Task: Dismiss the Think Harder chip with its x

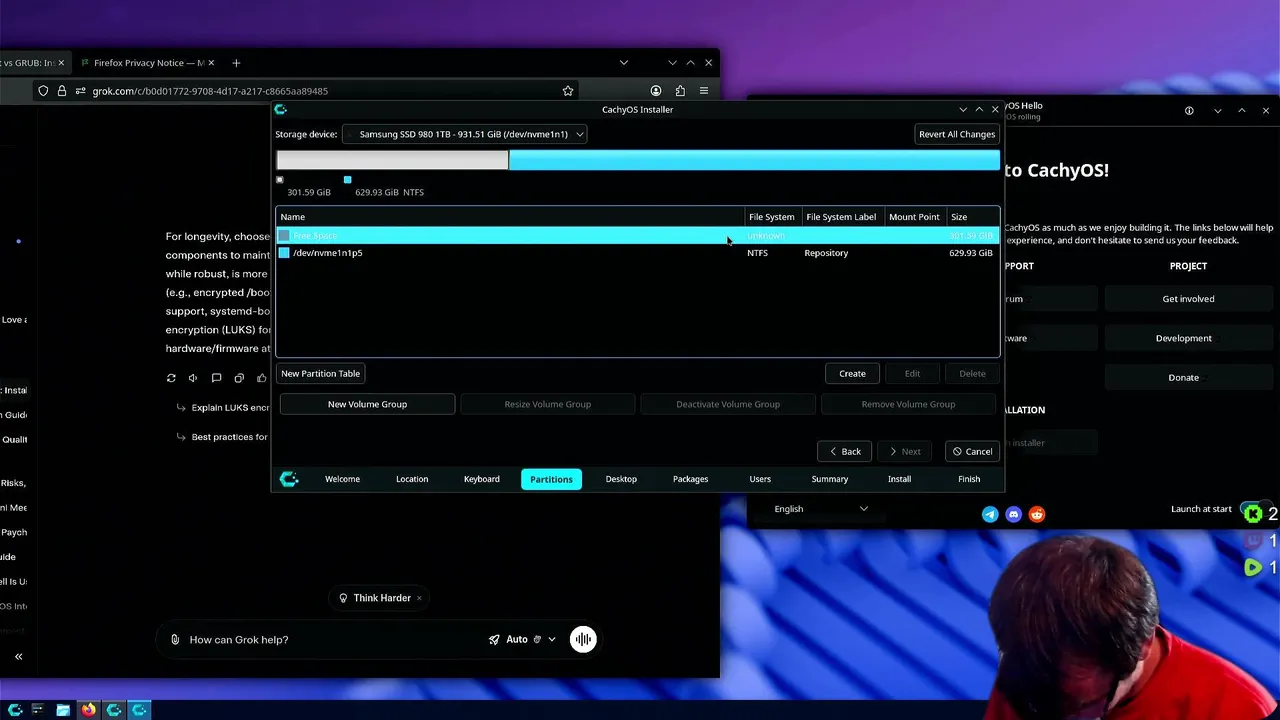Action: click(x=419, y=598)
